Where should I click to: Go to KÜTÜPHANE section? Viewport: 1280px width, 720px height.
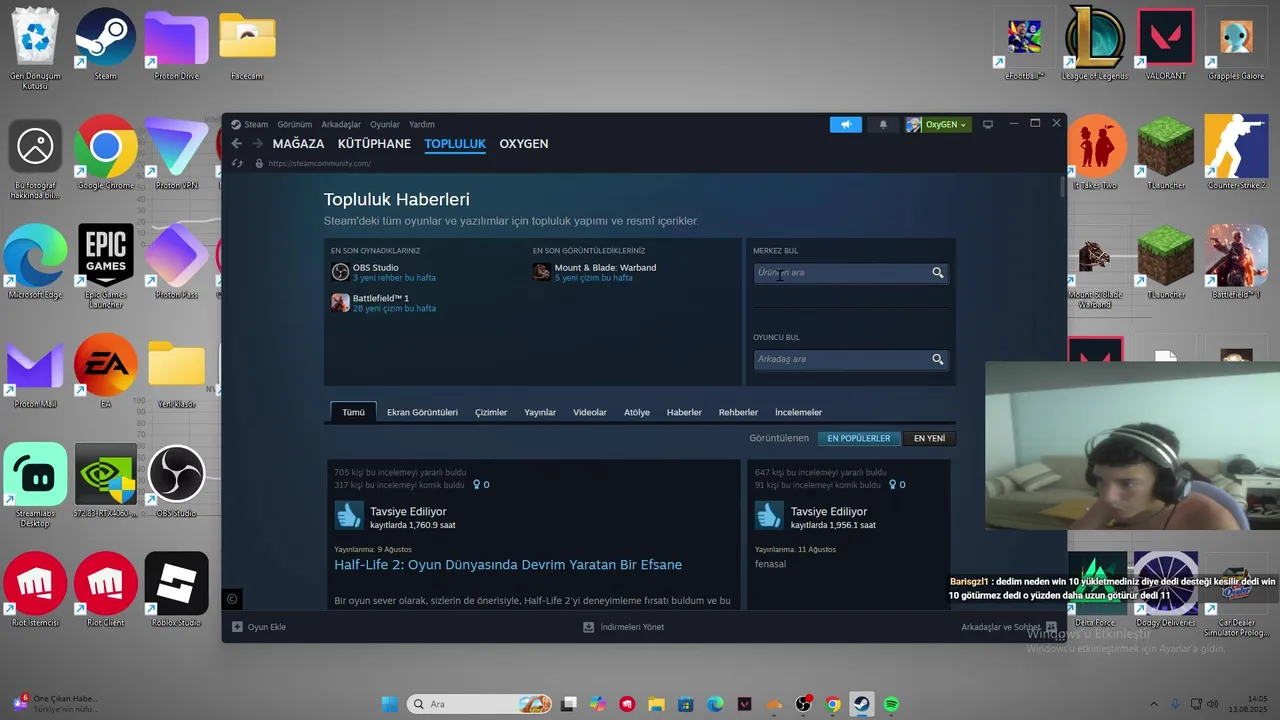click(x=374, y=144)
